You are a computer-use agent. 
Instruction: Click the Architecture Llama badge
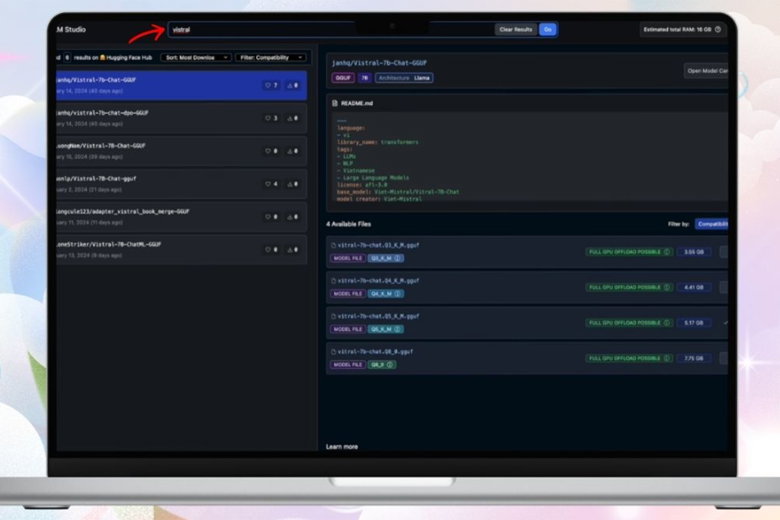coord(404,78)
